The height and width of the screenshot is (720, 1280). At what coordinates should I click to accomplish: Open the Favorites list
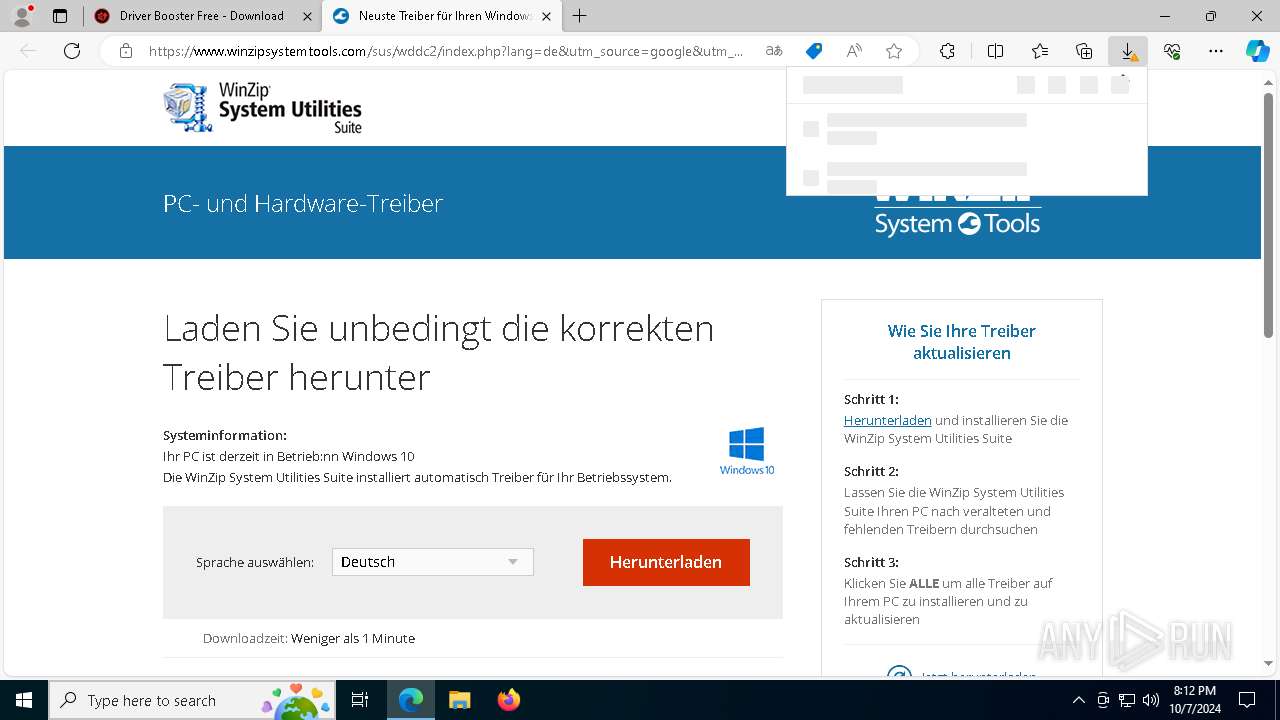click(1040, 51)
